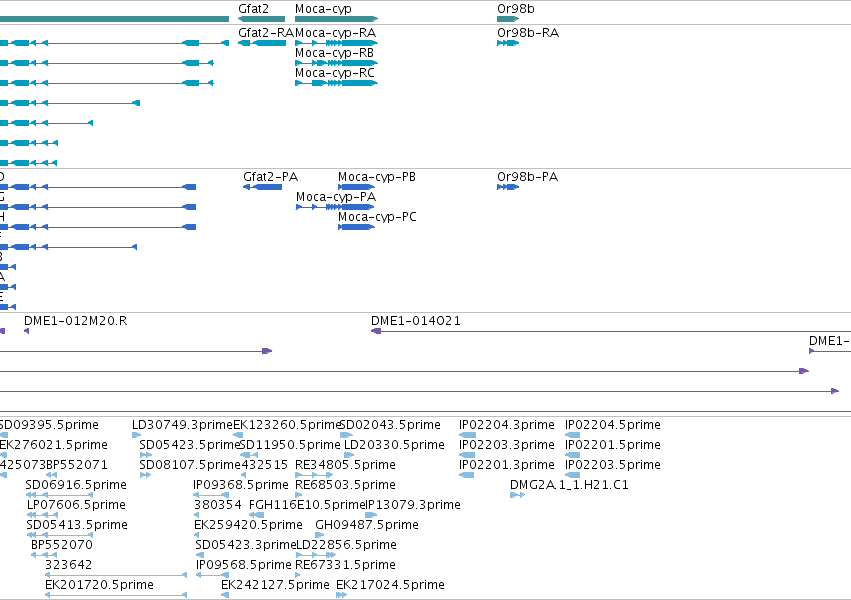Select the RE68503.5prime EST label
This screenshot has width=851, height=600.
coord(345,485)
